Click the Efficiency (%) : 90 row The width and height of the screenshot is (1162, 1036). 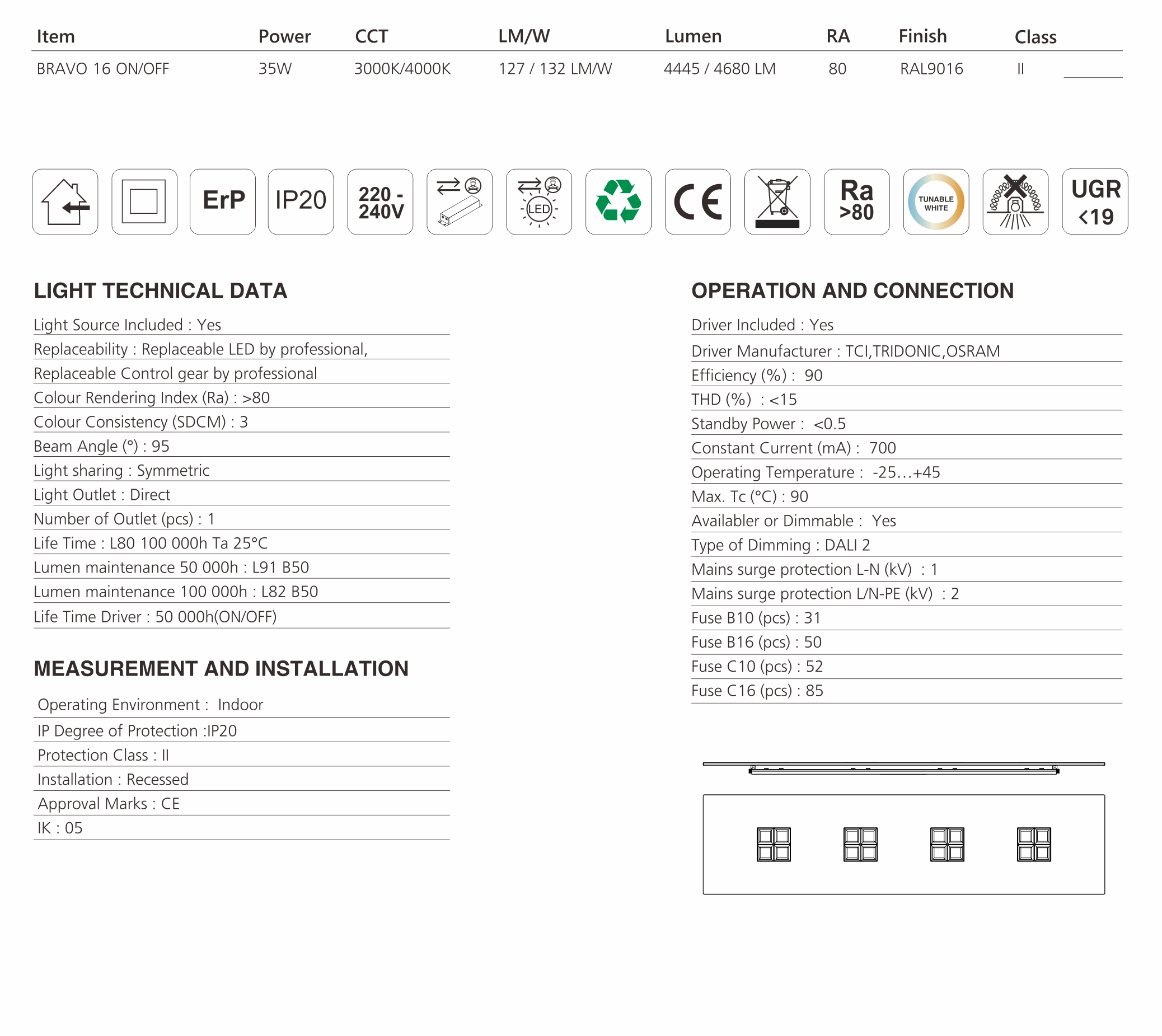click(x=906, y=376)
